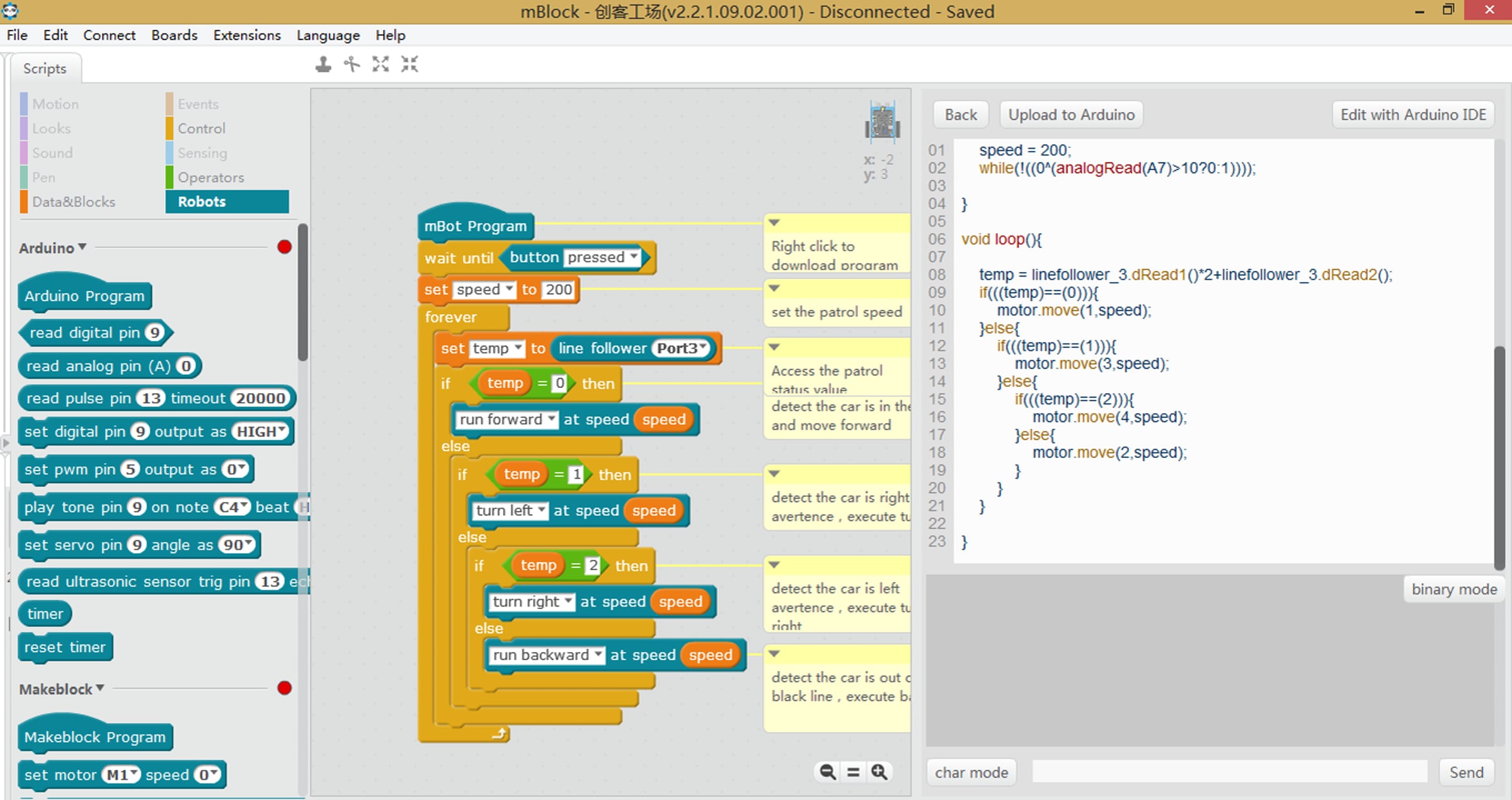The height and width of the screenshot is (800, 1512).
Task: Click the timer reporter block
Action: 45,614
